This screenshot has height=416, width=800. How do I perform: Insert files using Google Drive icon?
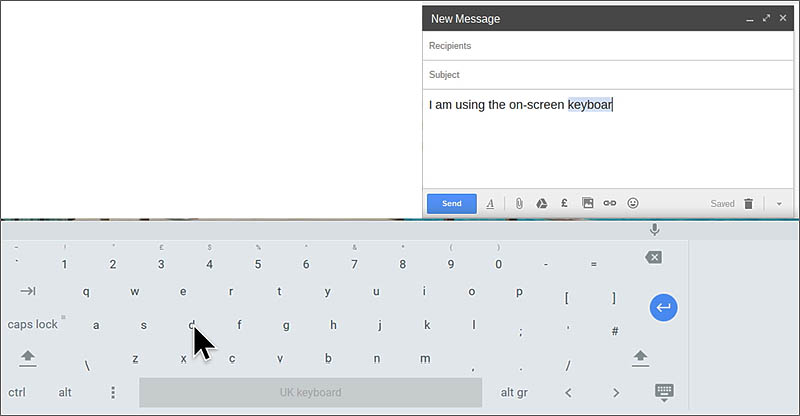click(541, 203)
